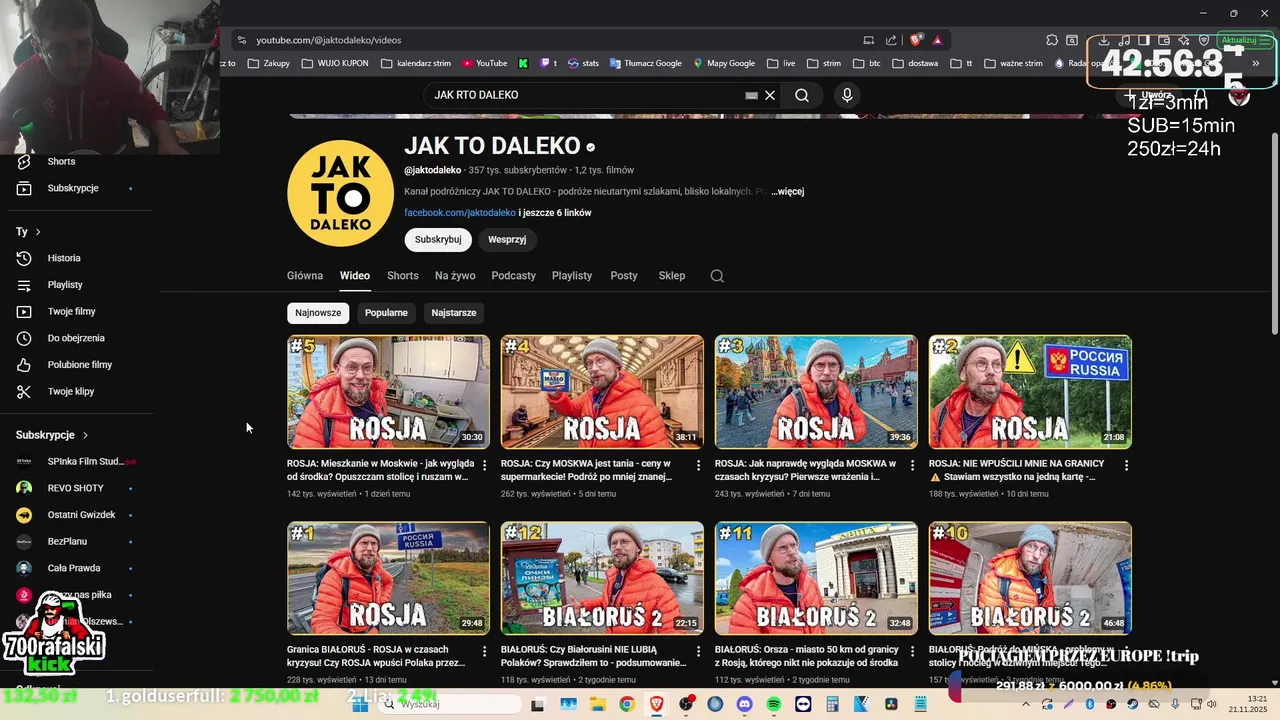Expand the Ty section chevron

click(x=38, y=232)
